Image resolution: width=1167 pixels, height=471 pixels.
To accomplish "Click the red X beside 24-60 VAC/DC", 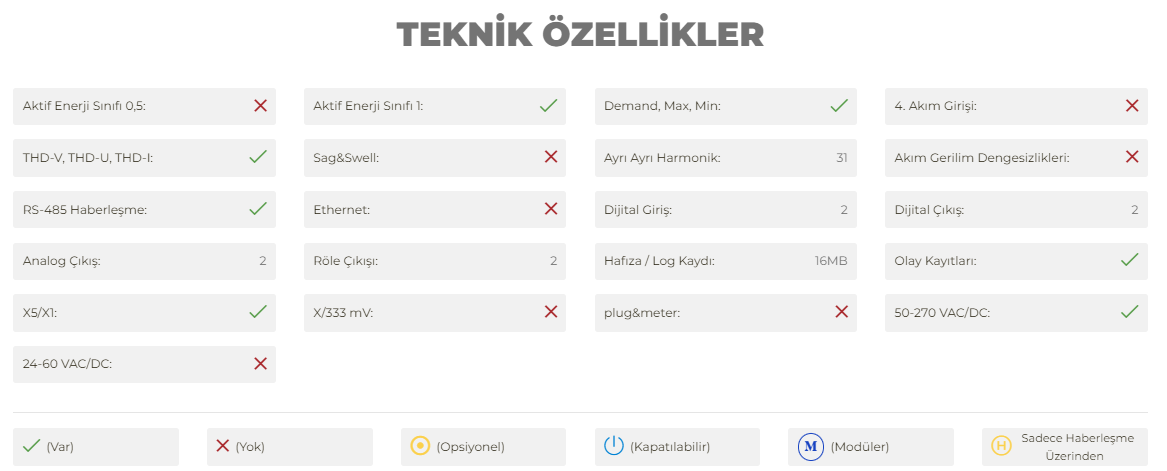I will click(260, 364).
